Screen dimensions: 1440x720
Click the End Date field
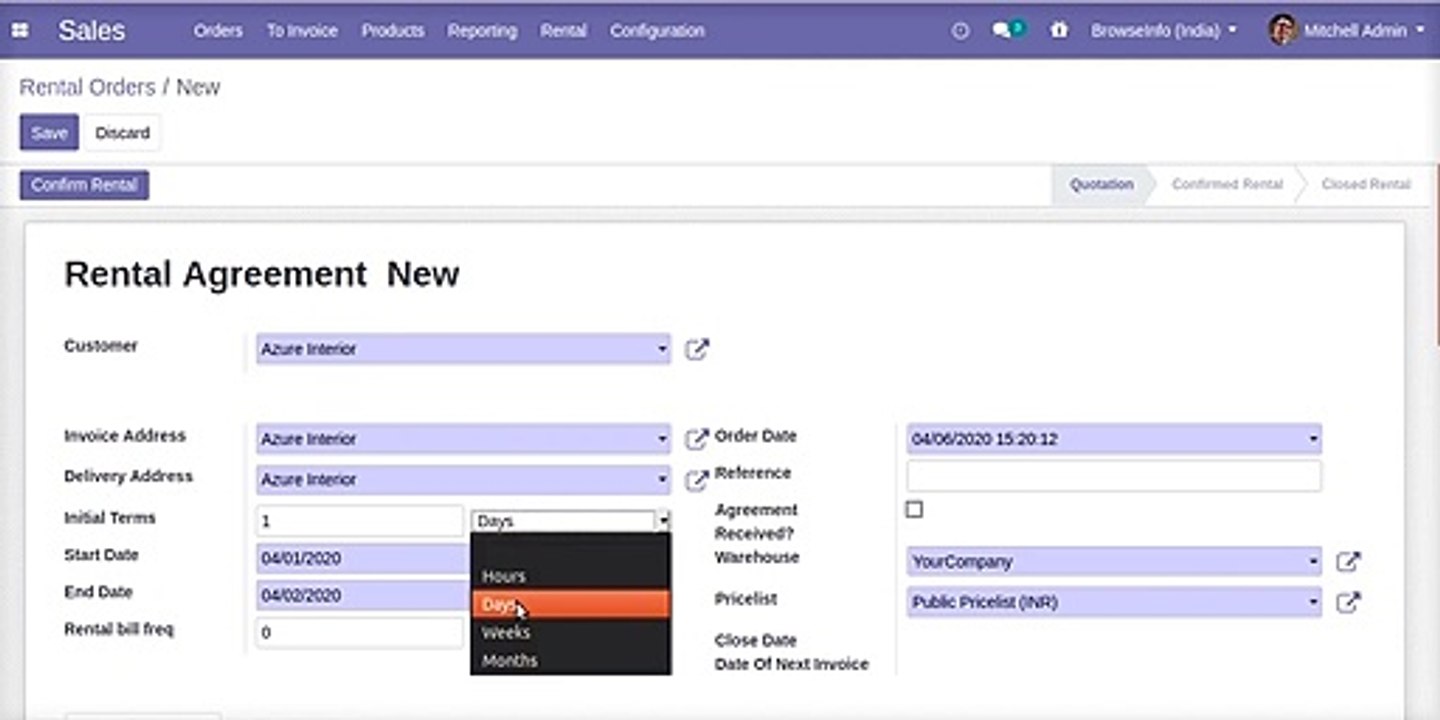[x=363, y=595]
